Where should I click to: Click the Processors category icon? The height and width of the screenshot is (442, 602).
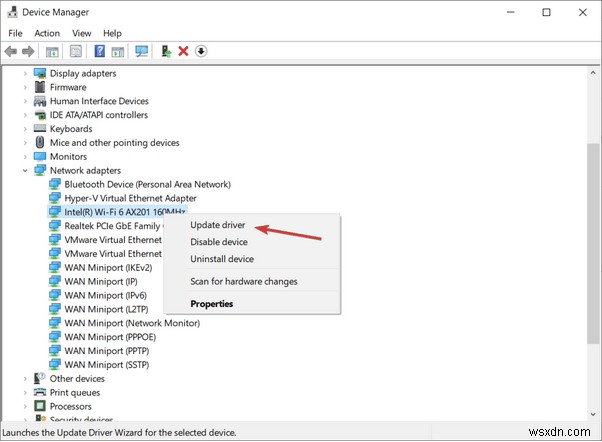point(40,406)
